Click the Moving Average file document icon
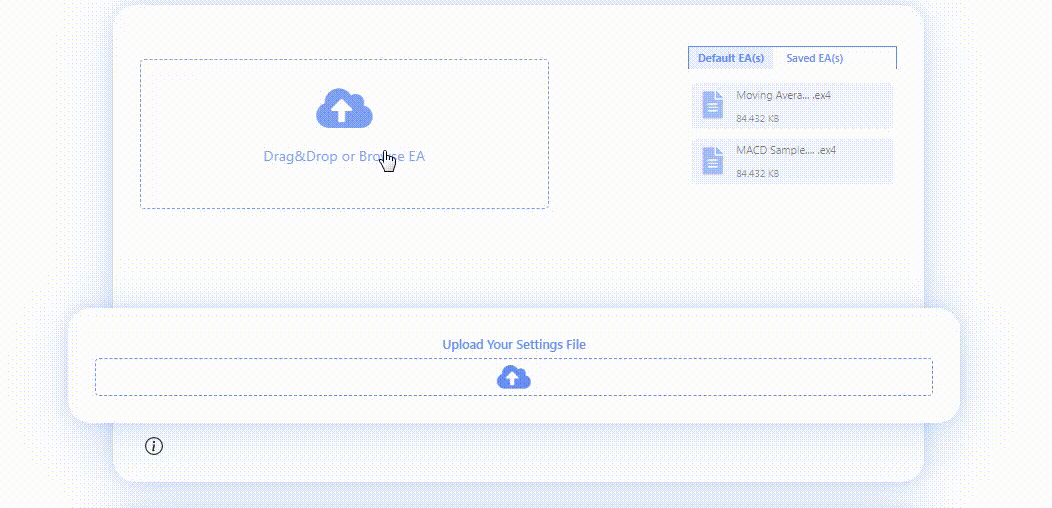 (x=713, y=106)
